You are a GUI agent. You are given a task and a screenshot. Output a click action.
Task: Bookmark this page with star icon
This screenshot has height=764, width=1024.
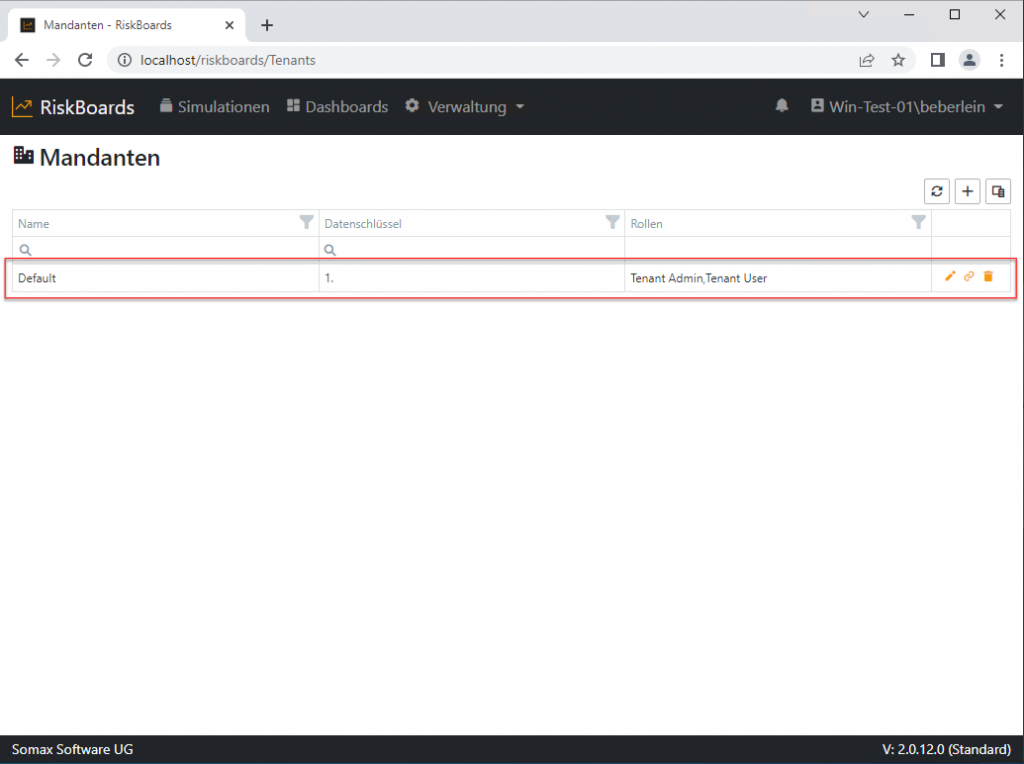click(898, 60)
